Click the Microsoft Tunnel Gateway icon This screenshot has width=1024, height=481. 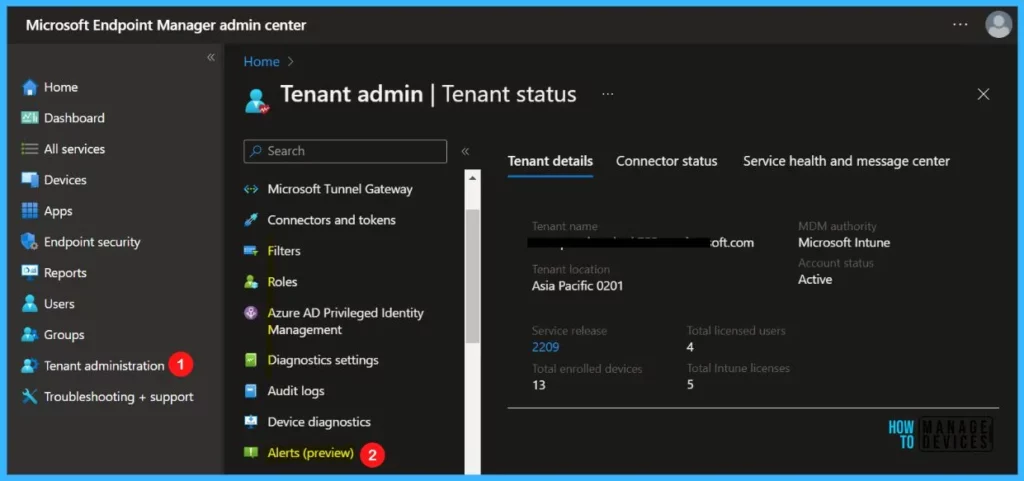click(251, 189)
